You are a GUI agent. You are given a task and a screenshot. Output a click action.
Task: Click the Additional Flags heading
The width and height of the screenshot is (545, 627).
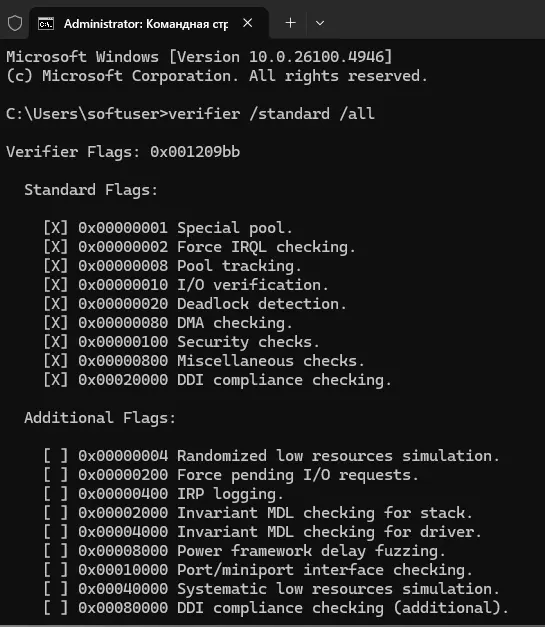coord(100,418)
